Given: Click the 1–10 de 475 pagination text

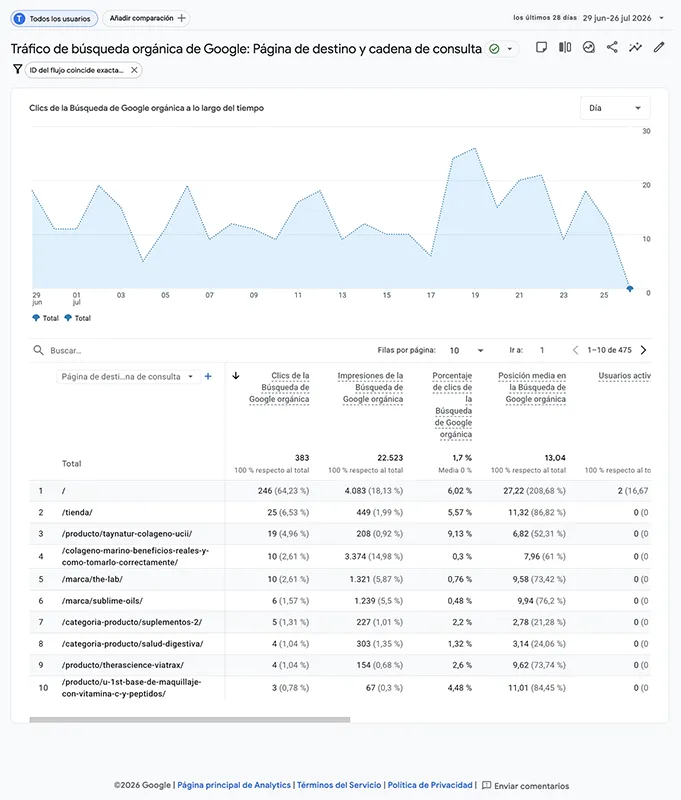Looking at the screenshot, I should tap(610, 350).
